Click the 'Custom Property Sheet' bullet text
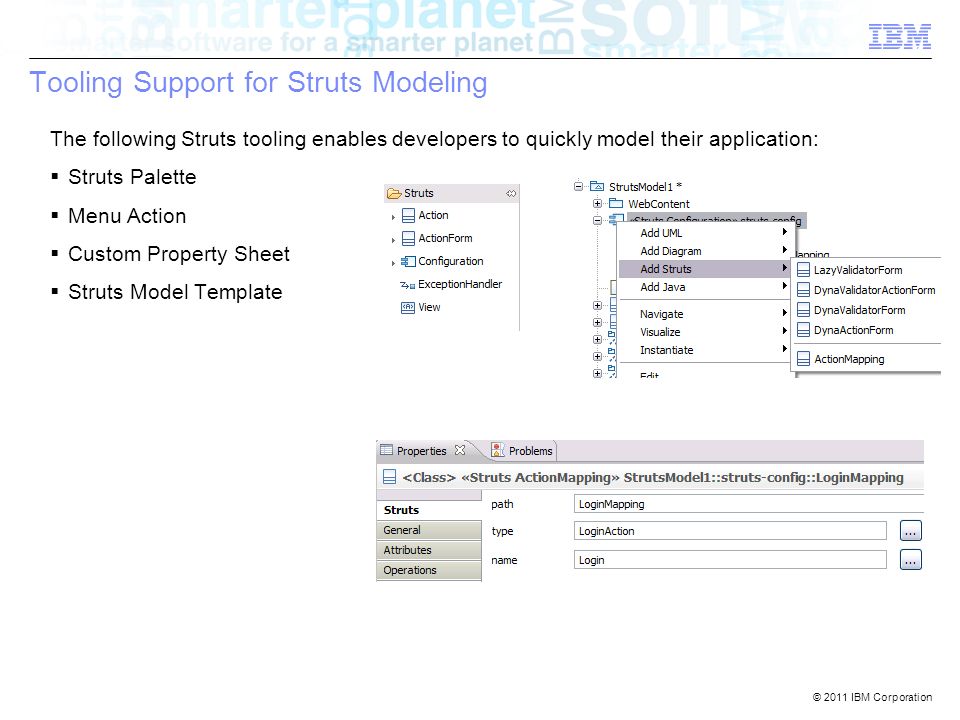Screen dimensions: 960x720 coord(179,254)
